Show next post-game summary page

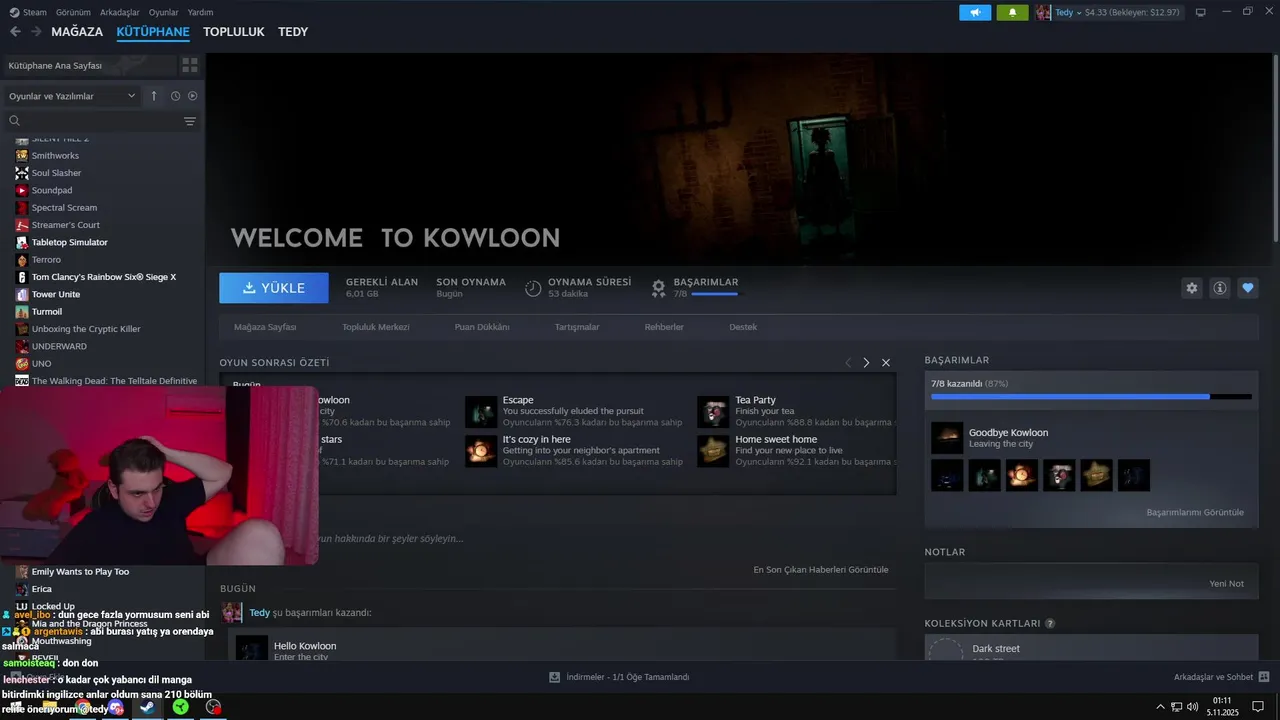pyautogui.click(x=866, y=363)
